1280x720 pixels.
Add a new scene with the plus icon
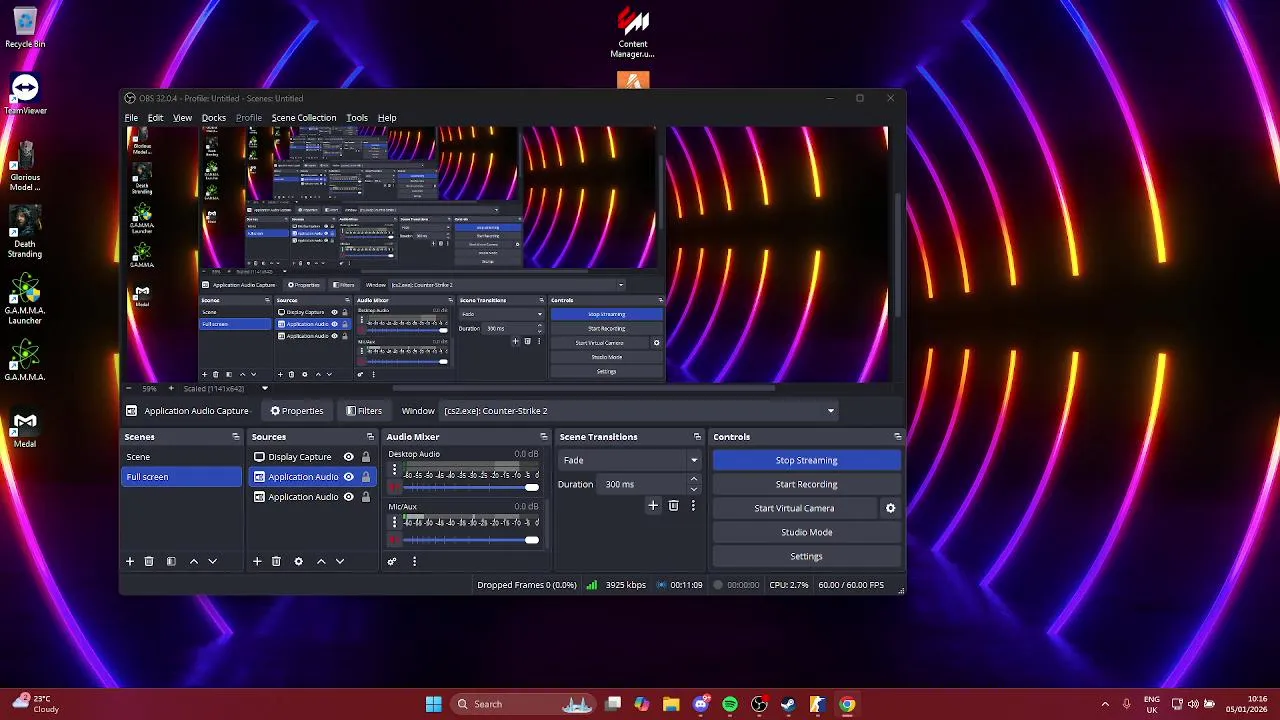pos(129,562)
